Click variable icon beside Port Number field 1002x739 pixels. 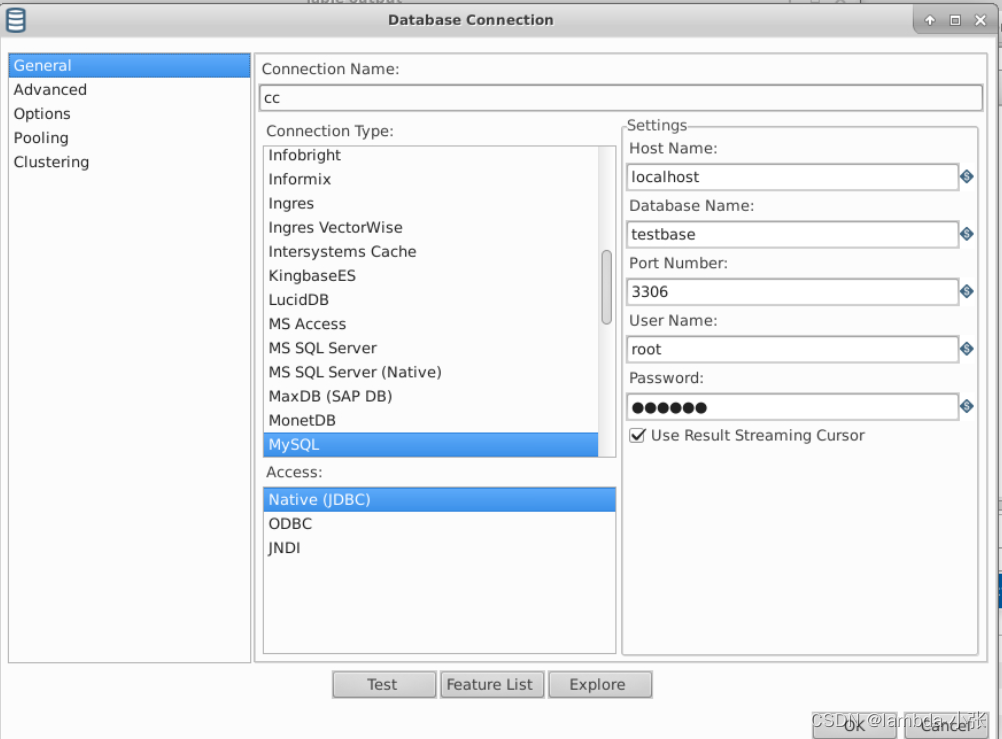coord(966,292)
